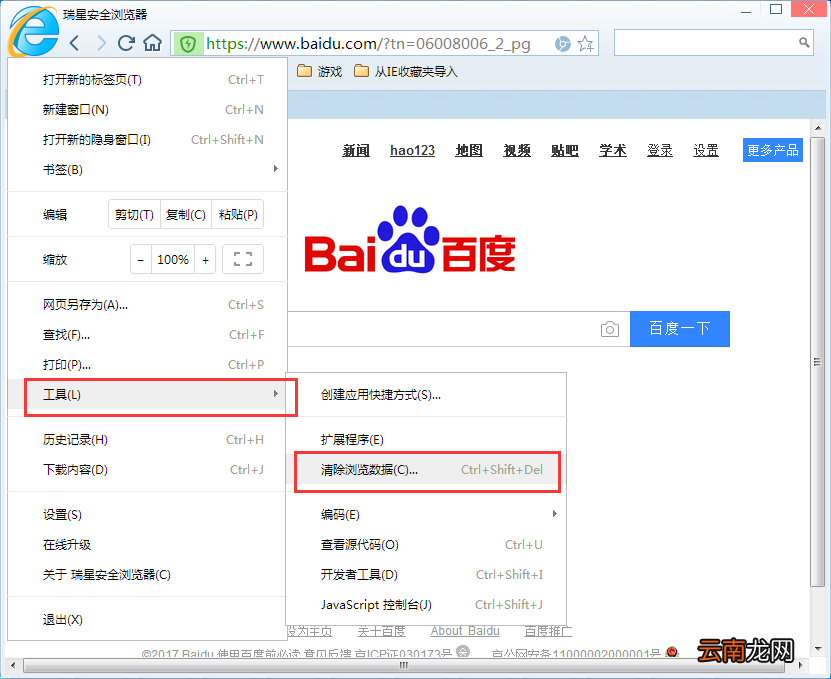Toggle the fullscreen icon in zoom row

[243, 259]
